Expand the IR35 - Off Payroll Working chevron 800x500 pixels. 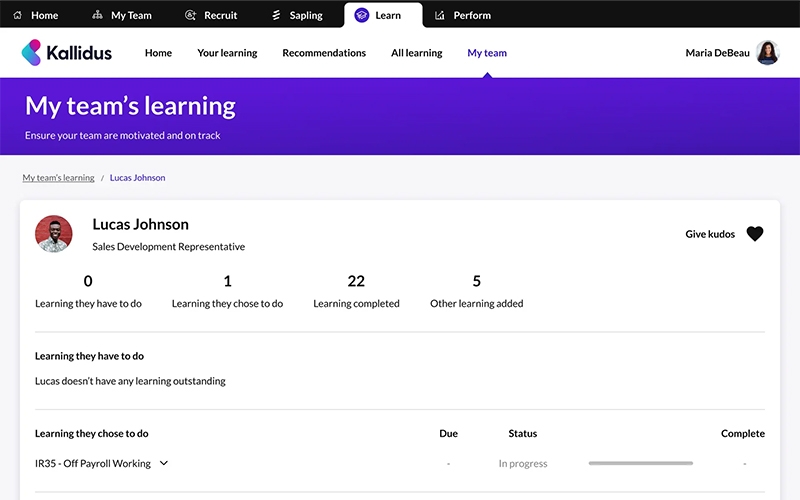(x=164, y=463)
